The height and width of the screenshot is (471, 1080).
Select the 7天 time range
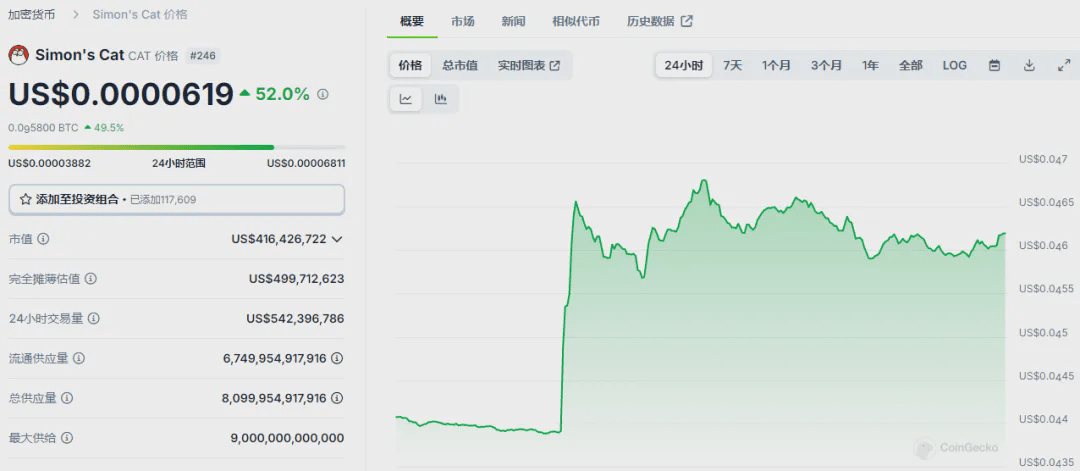tap(732, 65)
